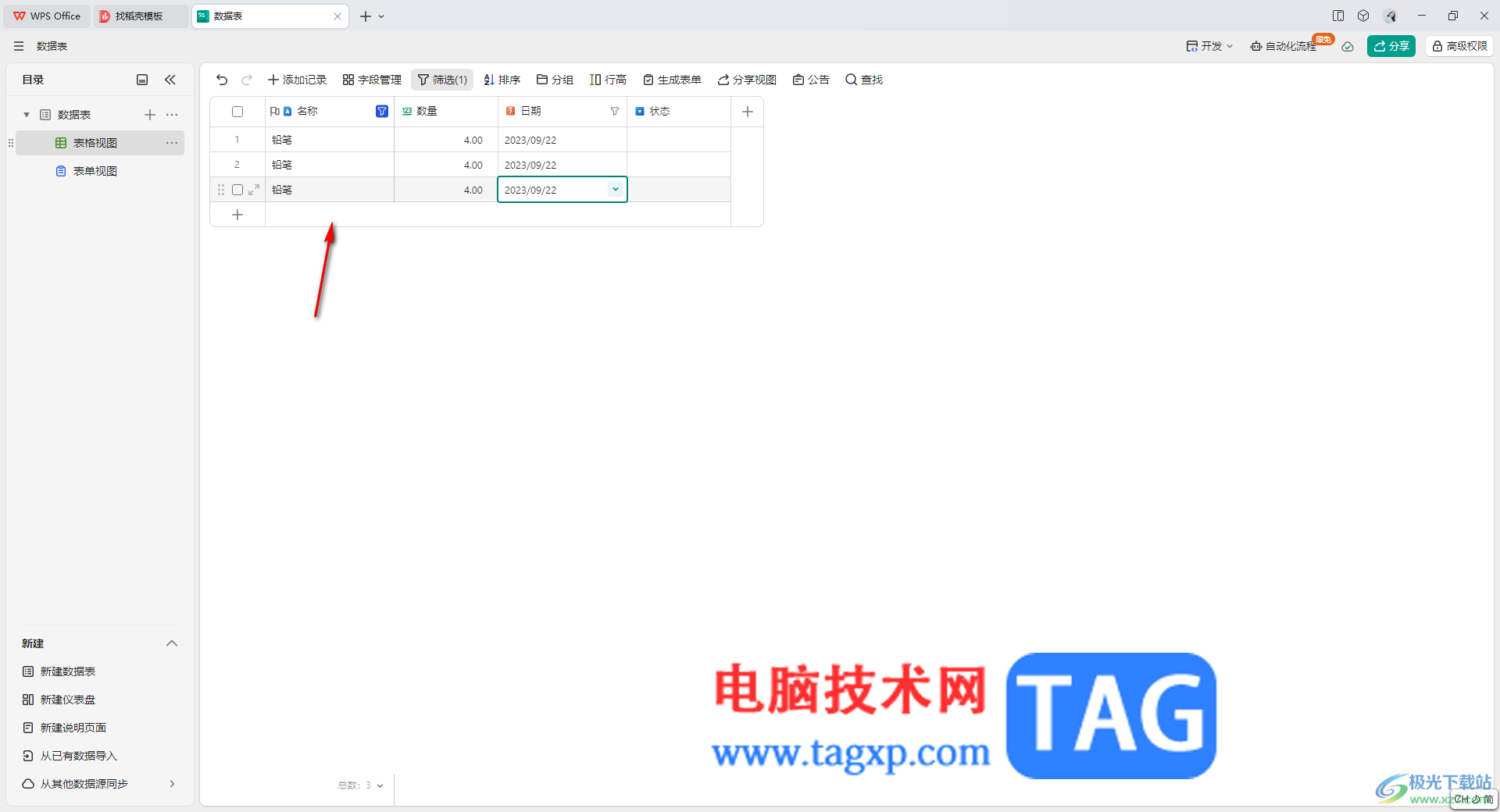Click the directory layout icon beside 目录
The height and width of the screenshot is (812, 1500).
point(142,80)
